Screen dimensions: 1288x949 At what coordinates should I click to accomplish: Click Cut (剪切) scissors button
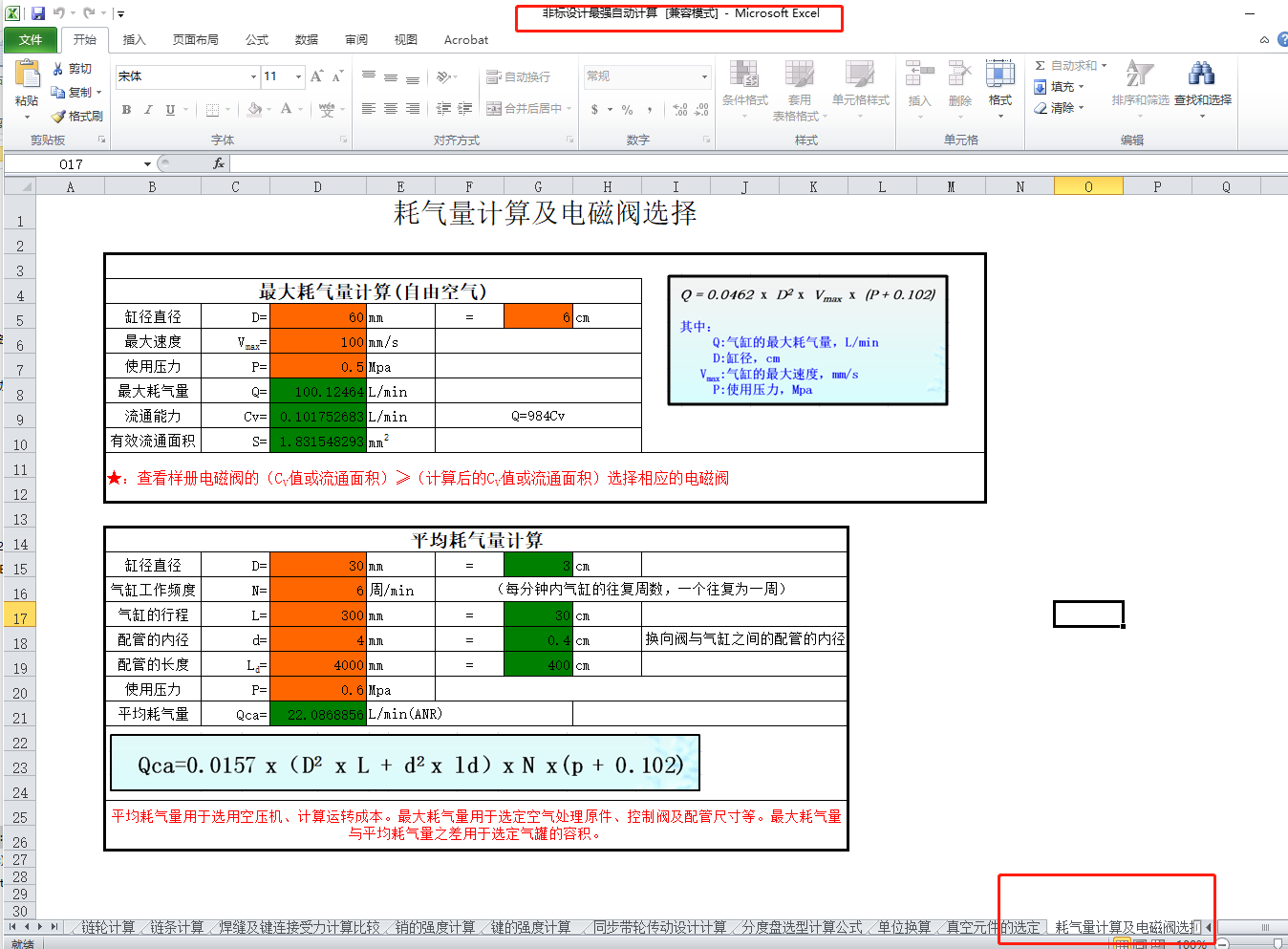click(x=73, y=69)
